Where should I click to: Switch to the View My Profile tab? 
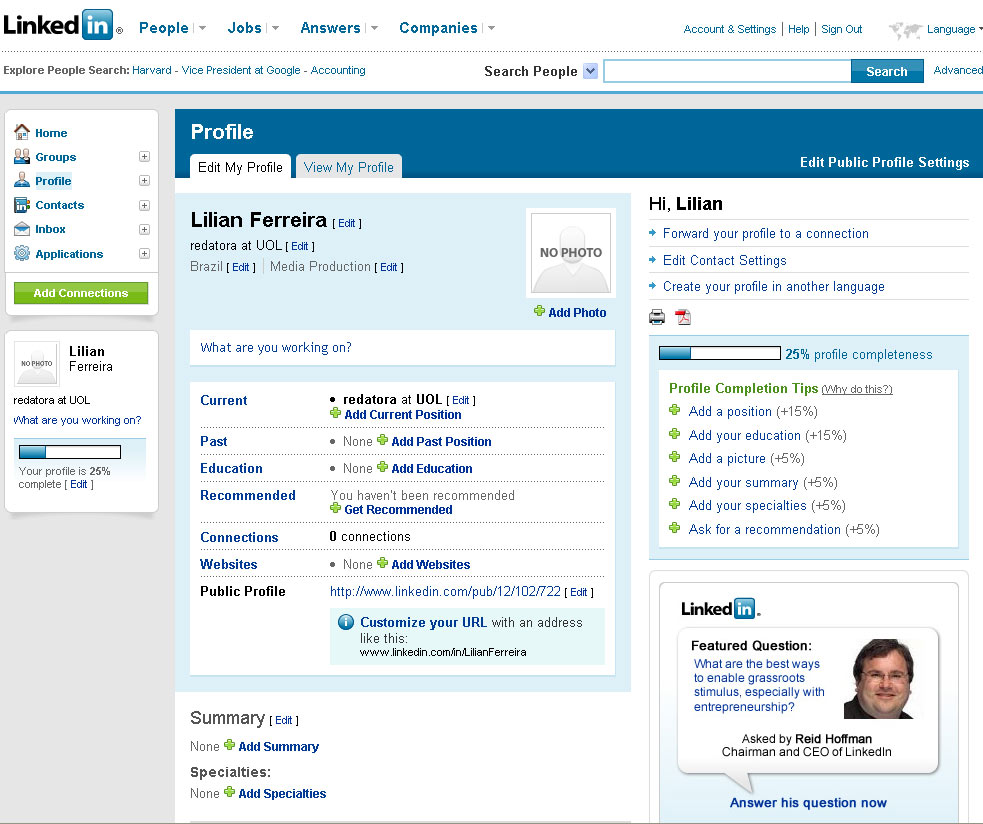pos(349,167)
